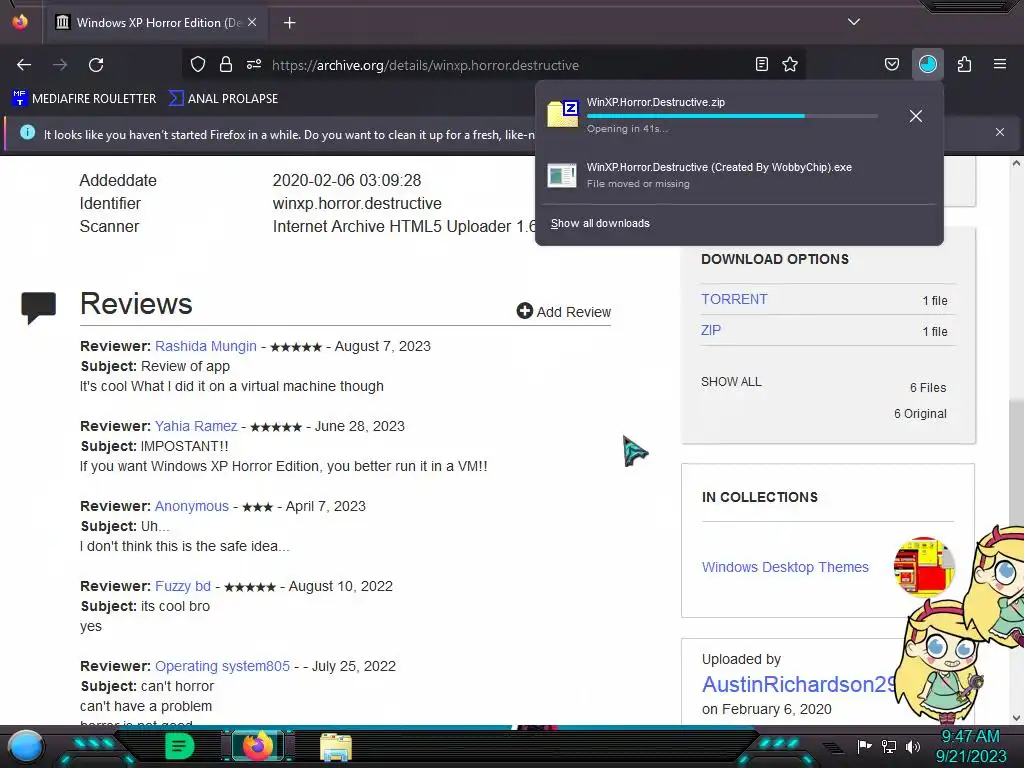Open site permissions icon in address bar

pyautogui.click(x=254, y=64)
